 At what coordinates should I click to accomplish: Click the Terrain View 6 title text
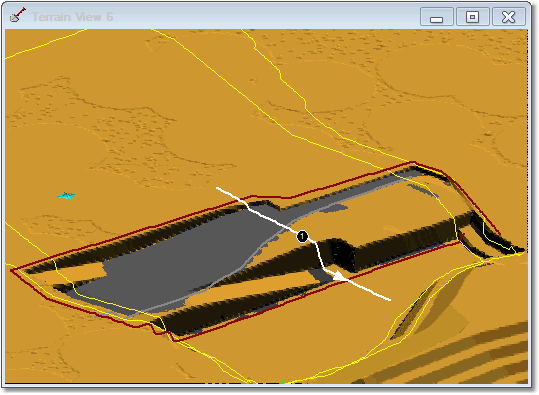73,17
